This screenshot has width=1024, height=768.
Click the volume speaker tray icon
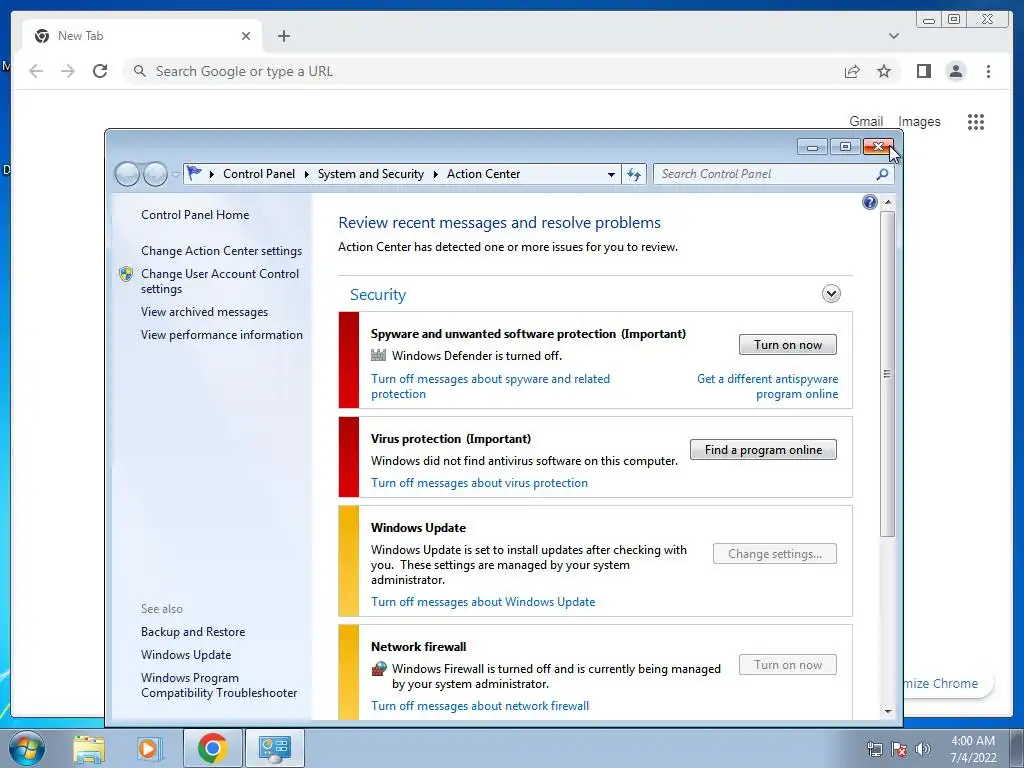click(x=923, y=749)
